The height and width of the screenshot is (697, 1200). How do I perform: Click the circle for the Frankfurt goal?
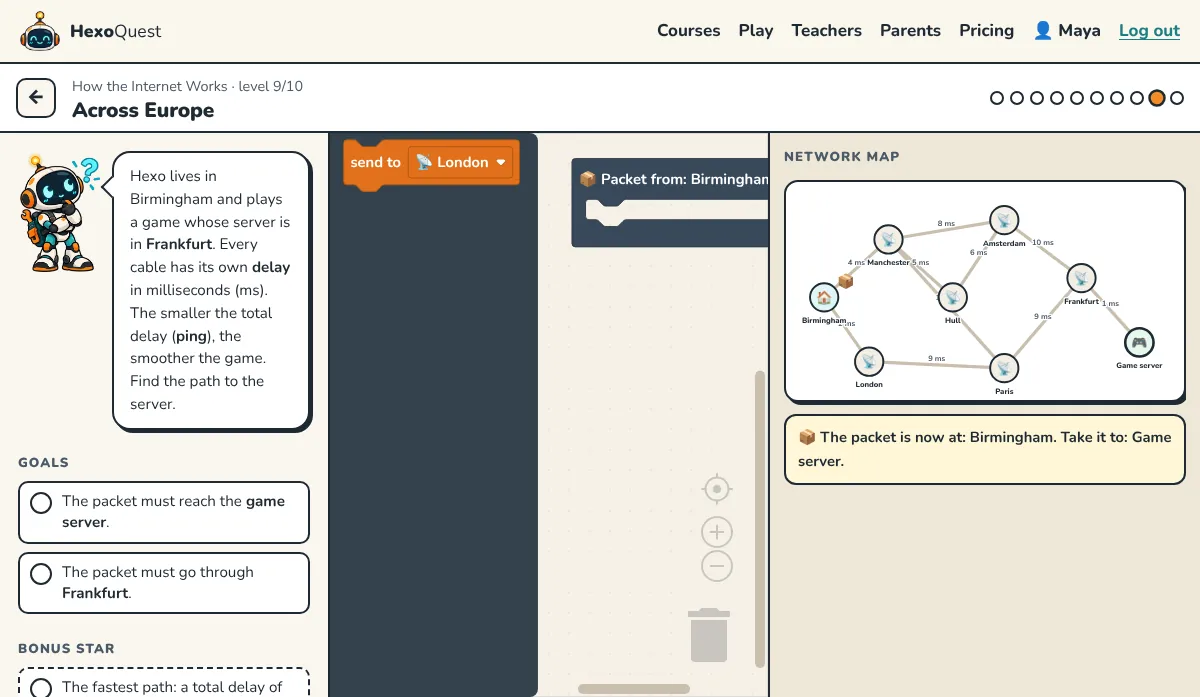click(41, 574)
